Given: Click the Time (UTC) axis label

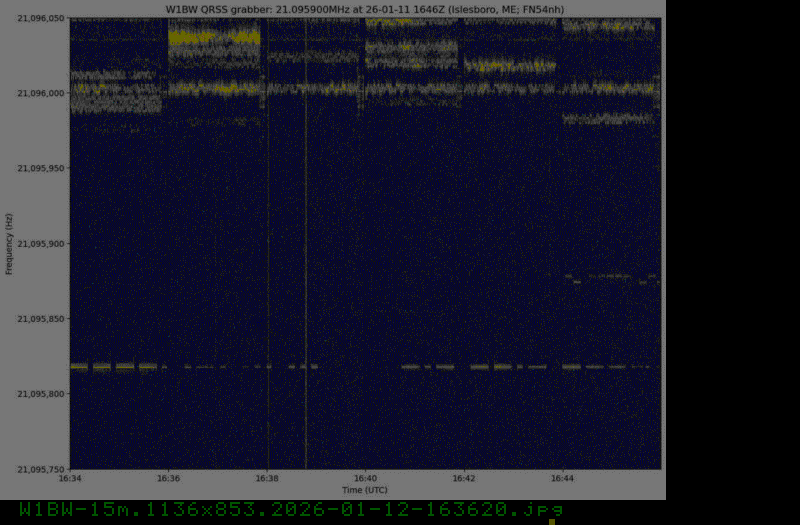Looking at the screenshot, I should click(x=364, y=491).
